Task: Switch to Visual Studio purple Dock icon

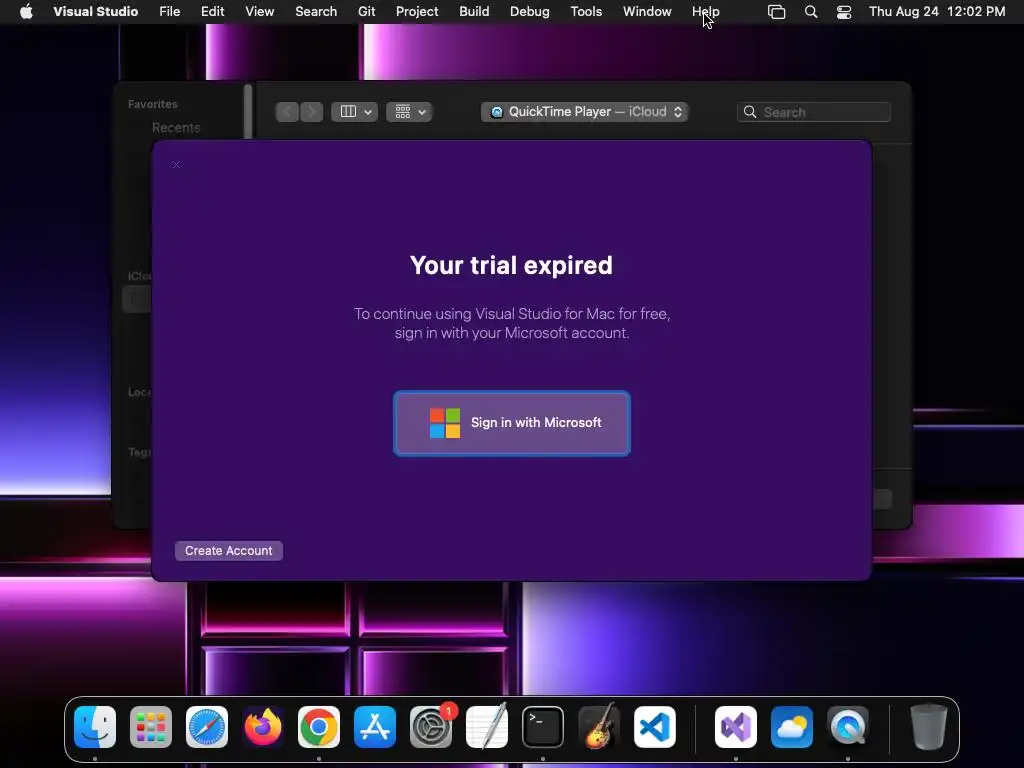Action: [736, 727]
